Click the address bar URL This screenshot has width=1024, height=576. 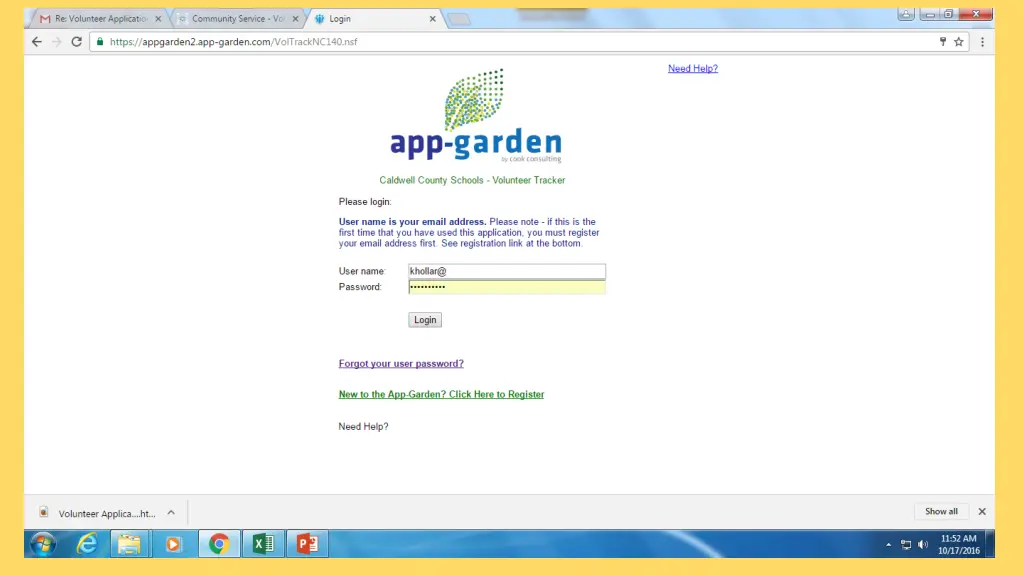tap(233, 42)
